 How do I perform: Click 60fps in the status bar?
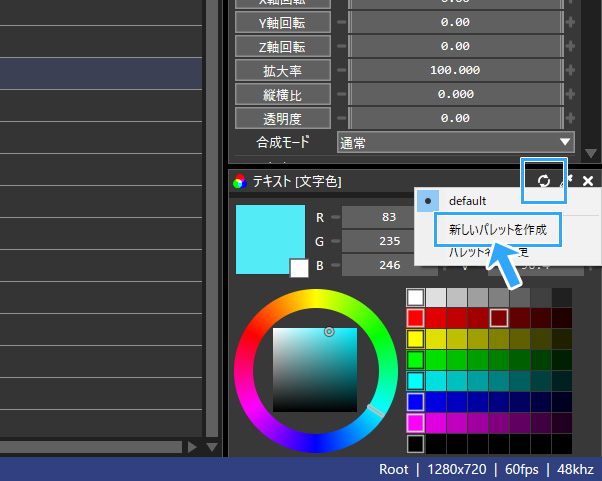coord(522,469)
